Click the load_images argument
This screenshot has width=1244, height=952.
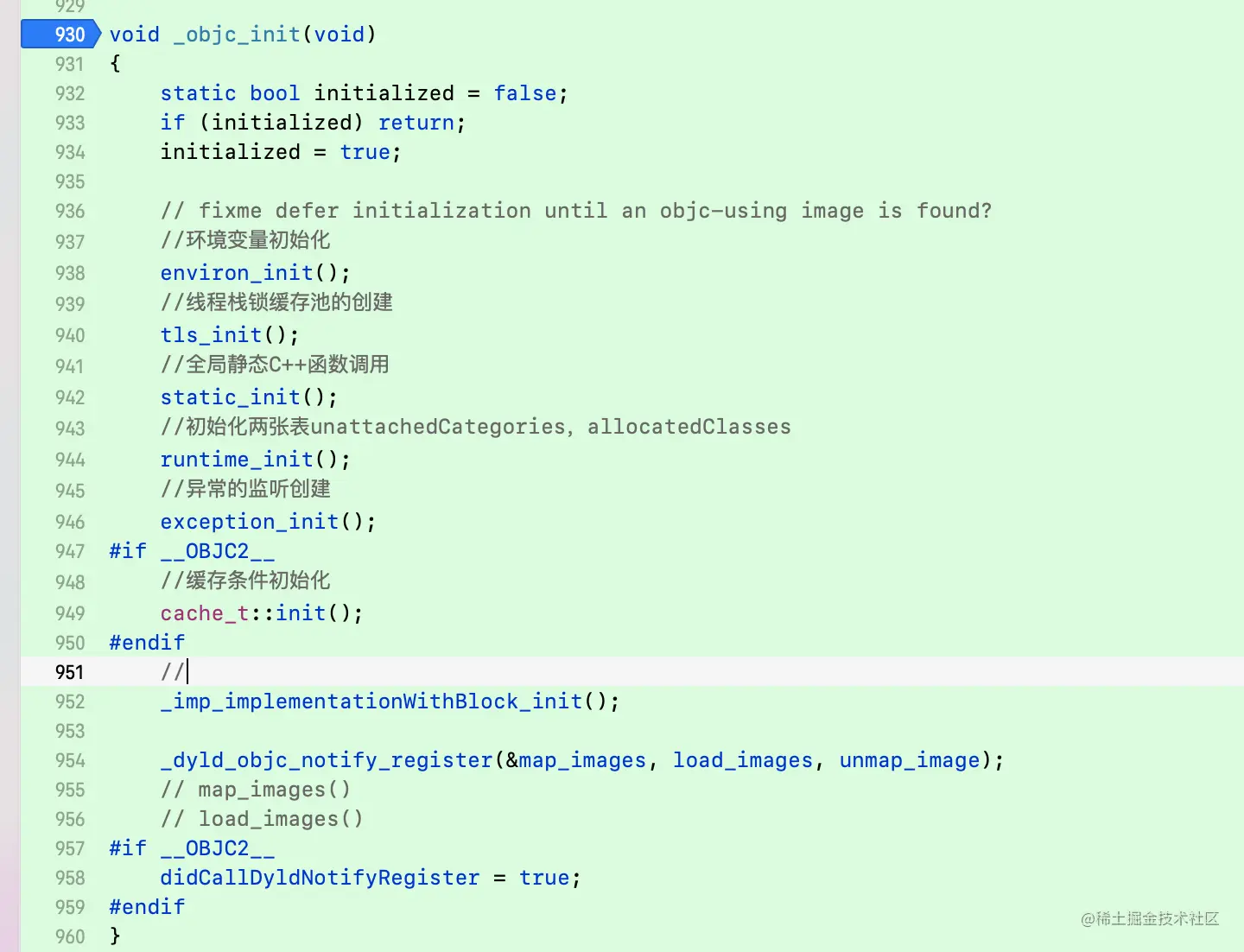743,760
